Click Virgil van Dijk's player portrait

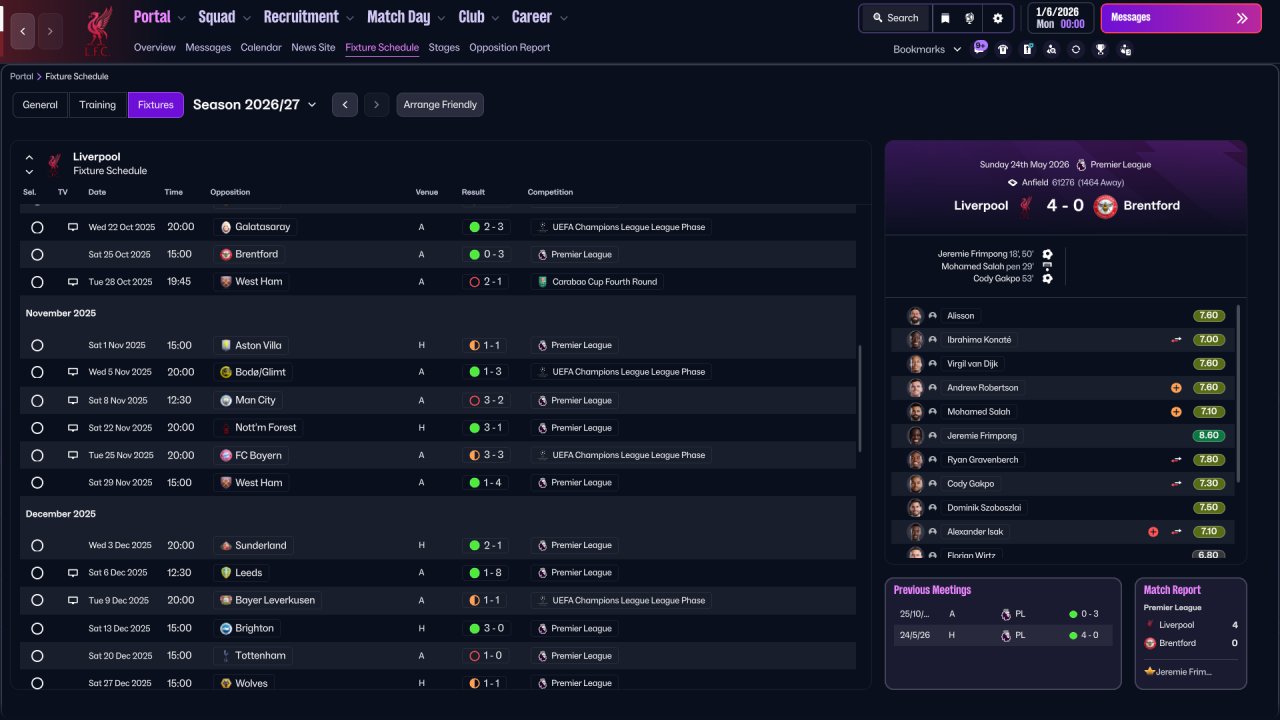915,364
